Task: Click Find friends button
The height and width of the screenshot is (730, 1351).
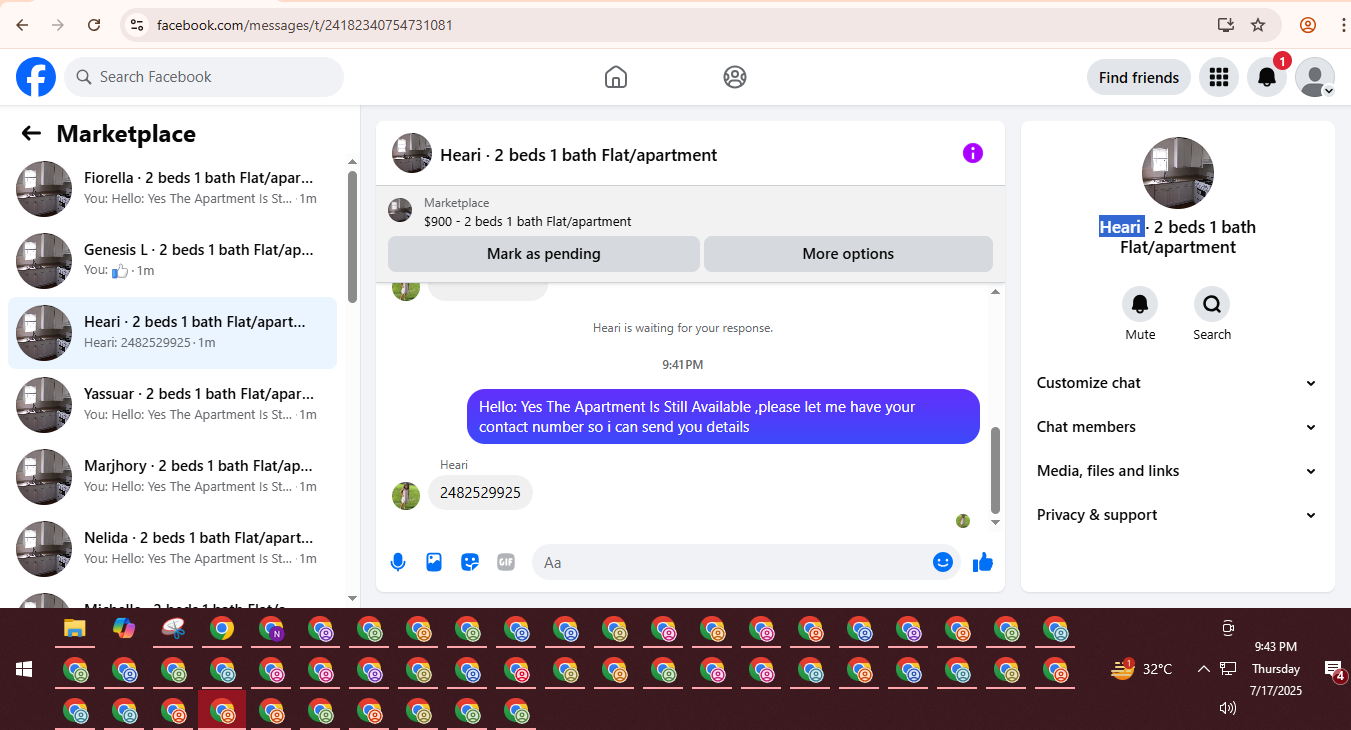Action: click(1139, 77)
